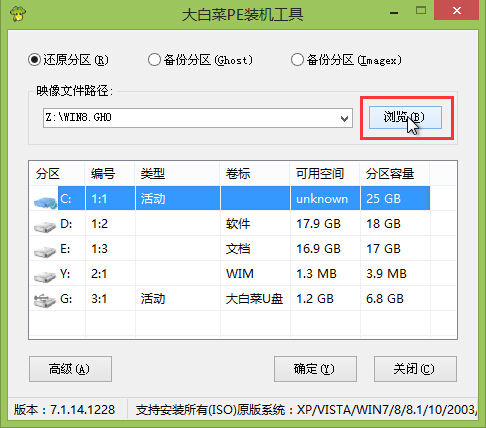This screenshot has height=428, width=486.
Task: Click the 关闭(C) close button
Action: click(x=415, y=369)
